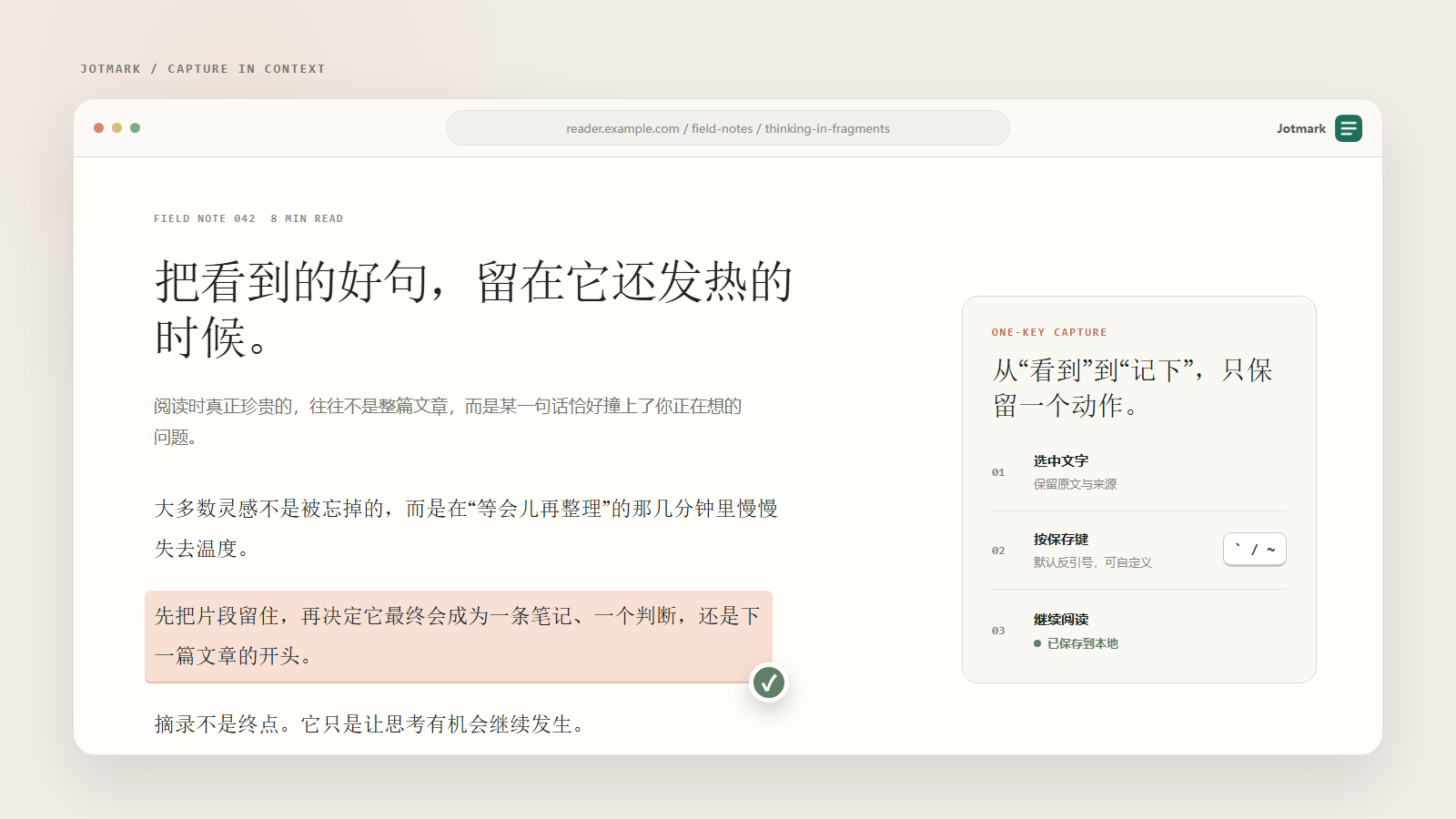This screenshot has height=819, width=1456.
Task: Click the step number 02
Action: tap(998, 551)
